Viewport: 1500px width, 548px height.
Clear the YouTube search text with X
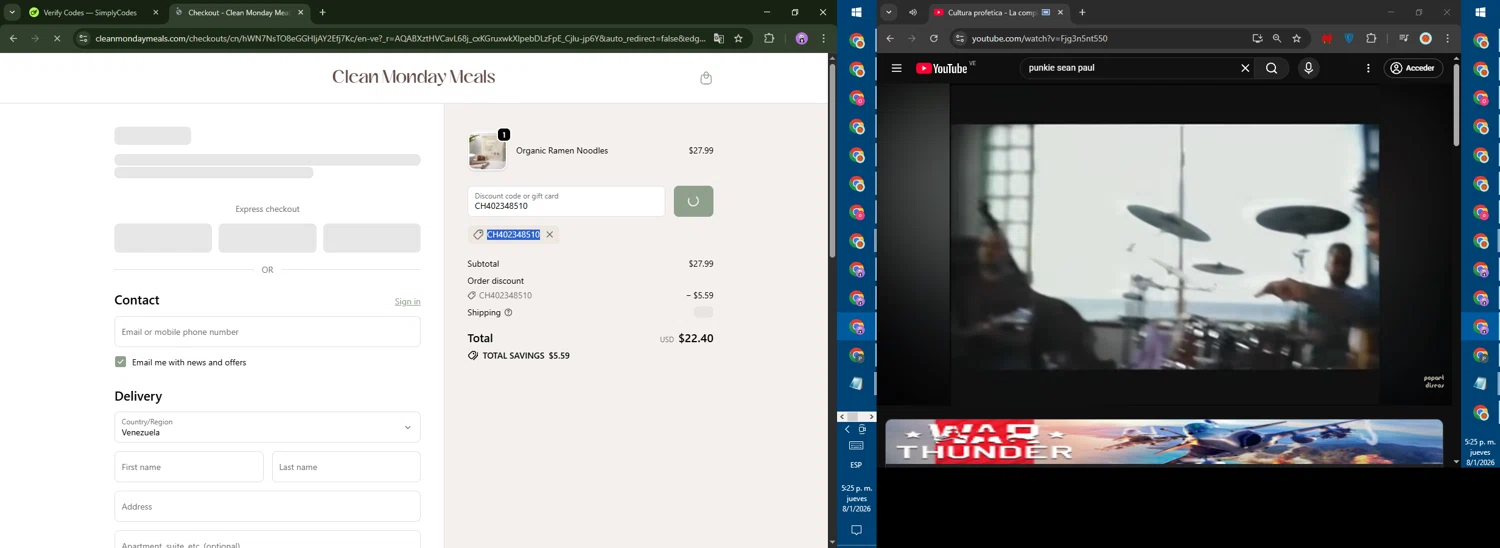[x=1245, y=68]
